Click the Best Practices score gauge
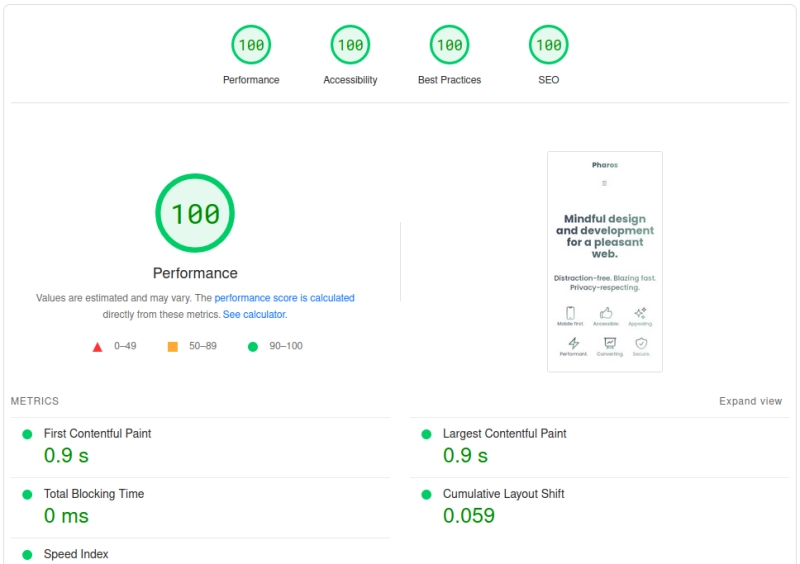800x564 pixels. point(449,45)
